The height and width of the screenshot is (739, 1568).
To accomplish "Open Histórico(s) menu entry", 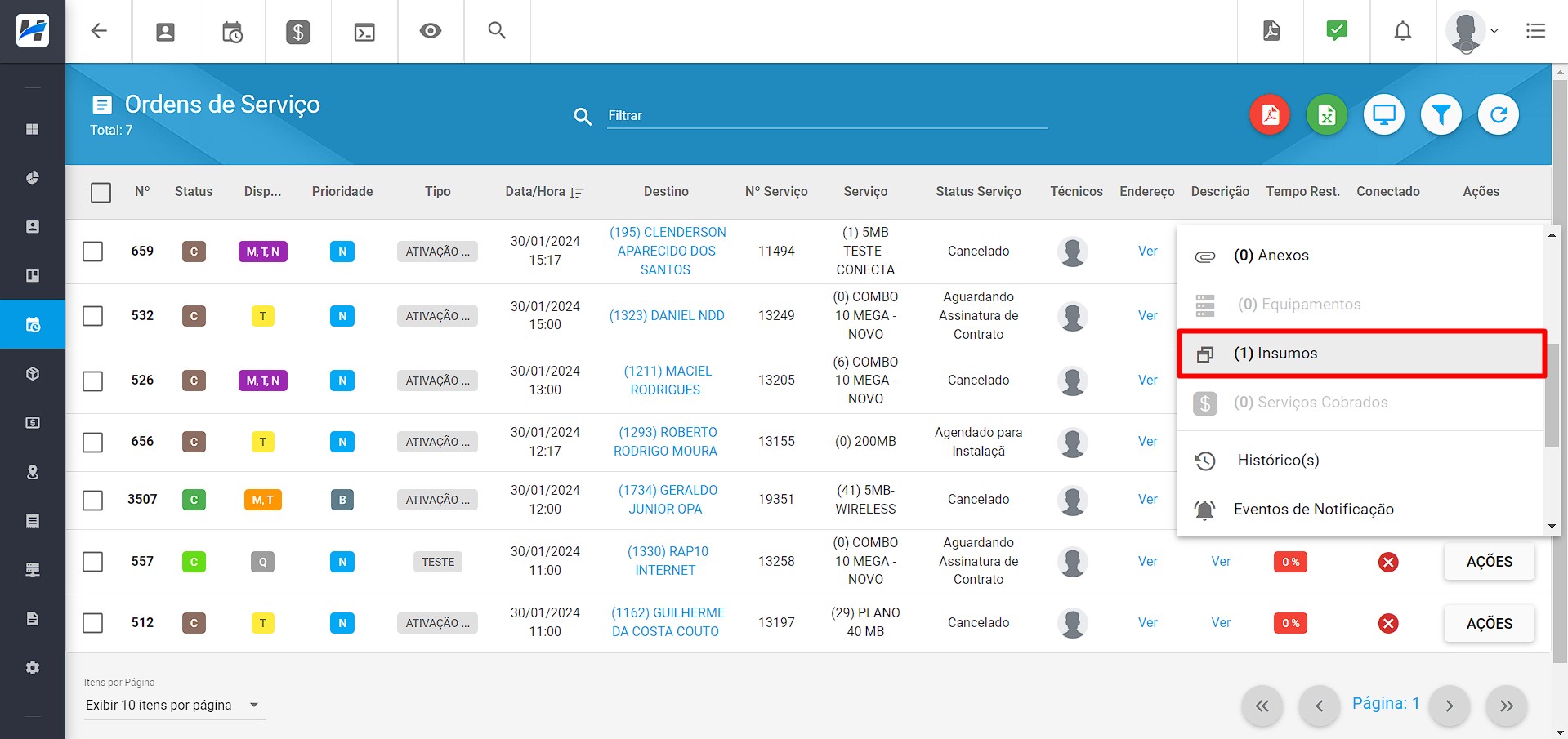I will click(1360, 461).
